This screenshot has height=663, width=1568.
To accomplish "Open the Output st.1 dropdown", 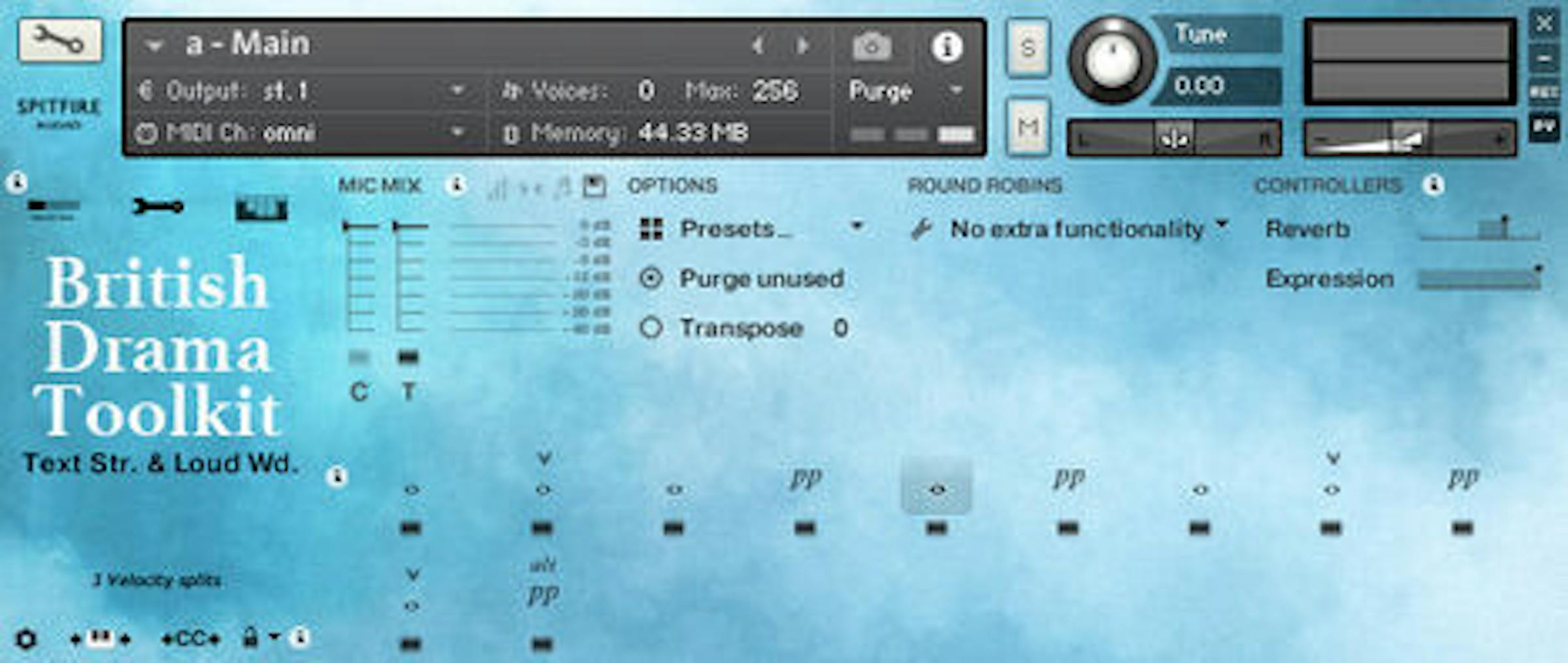I will pos(459,89).
